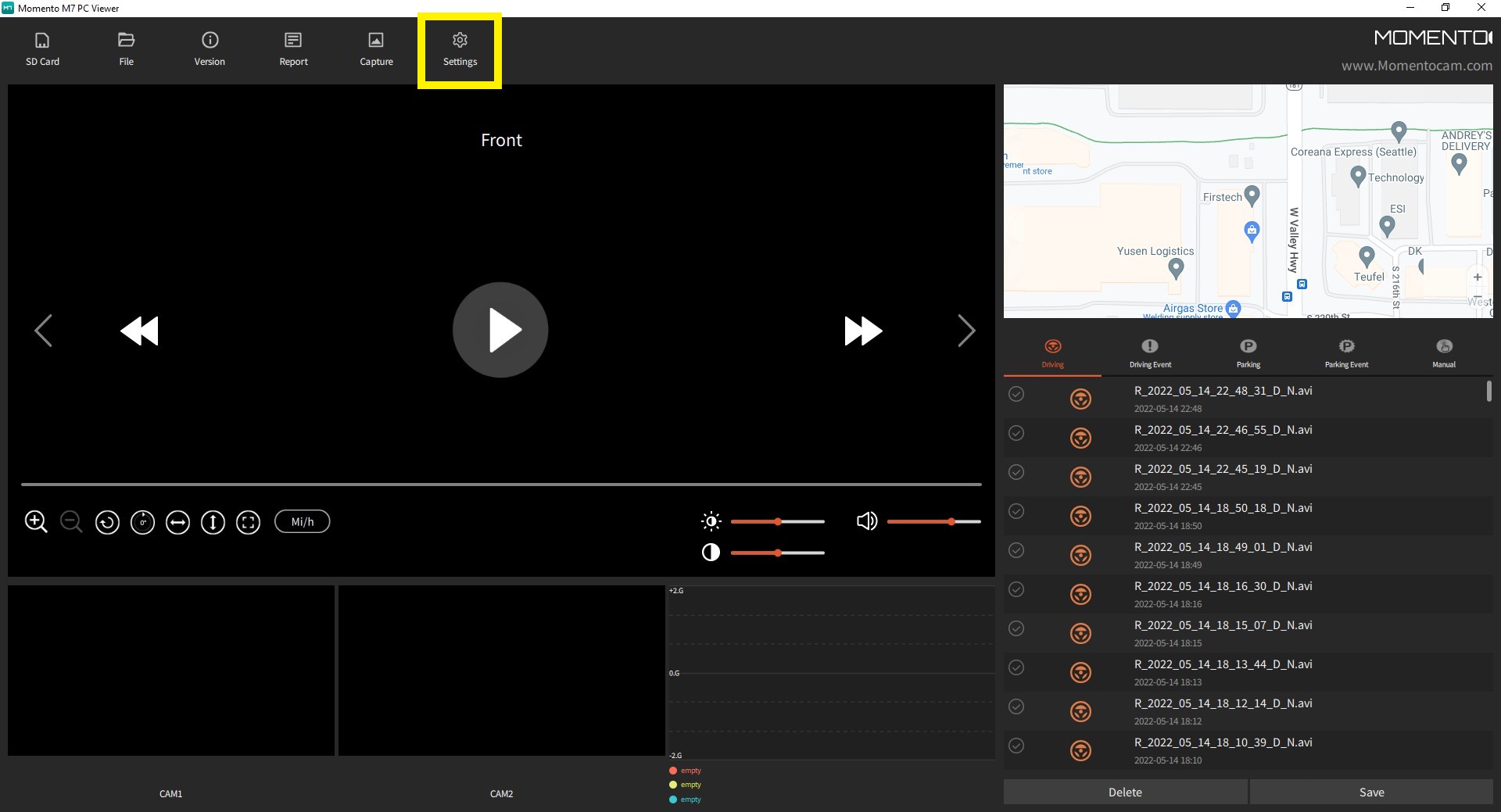This screenshot has width=1501, height=812.
Task: Open the File browser
Action: point(126,48)
